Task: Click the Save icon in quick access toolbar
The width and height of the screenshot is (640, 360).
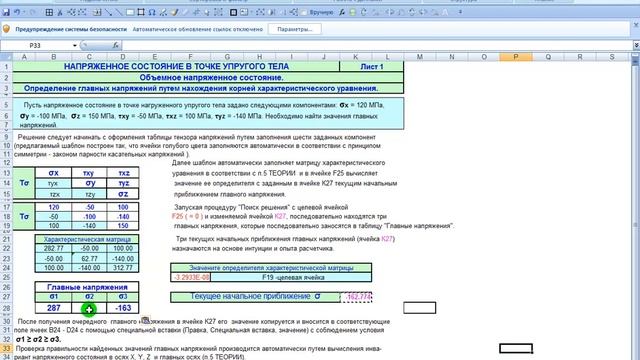Action: 6,12
